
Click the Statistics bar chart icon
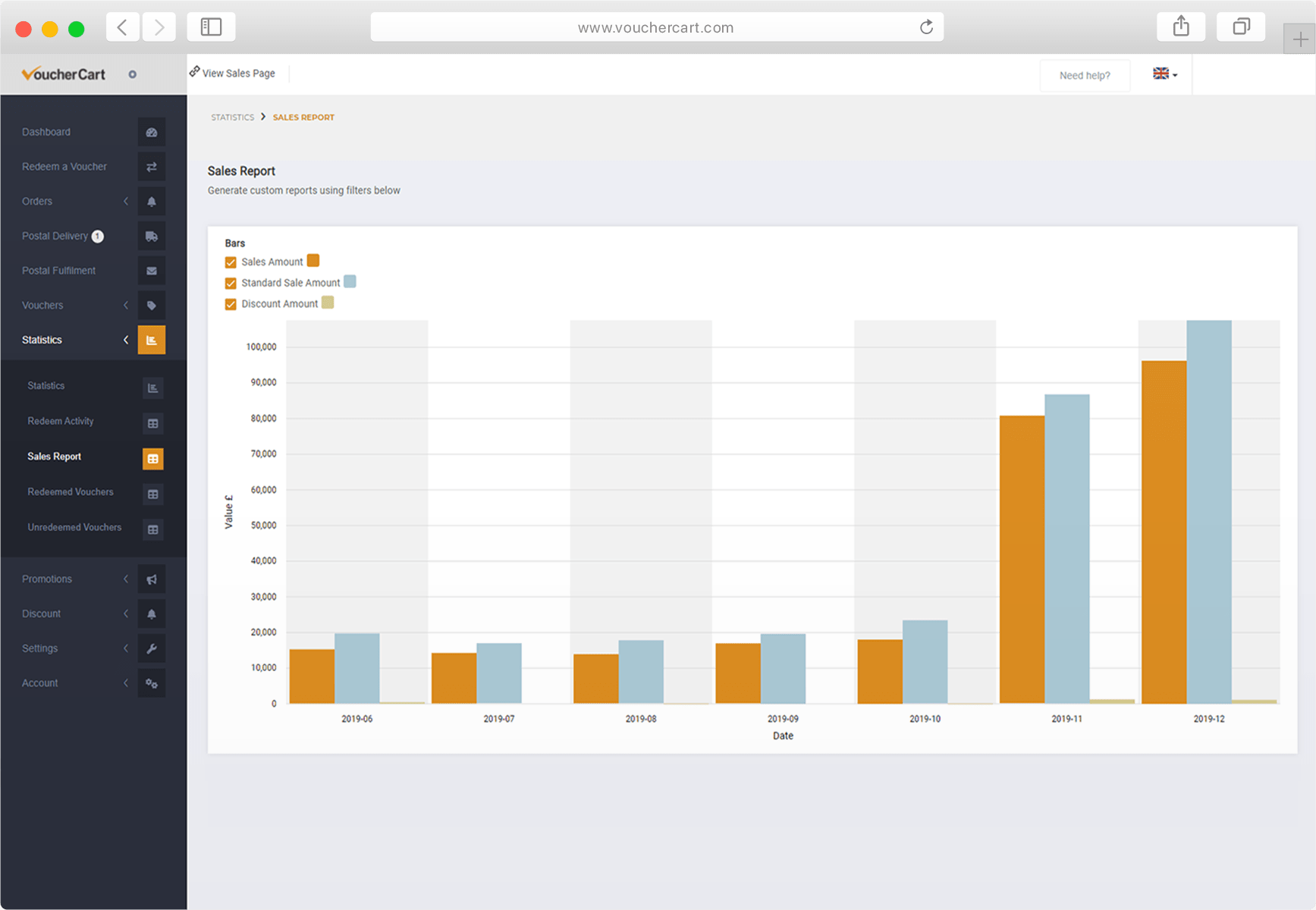pos(152,340)
